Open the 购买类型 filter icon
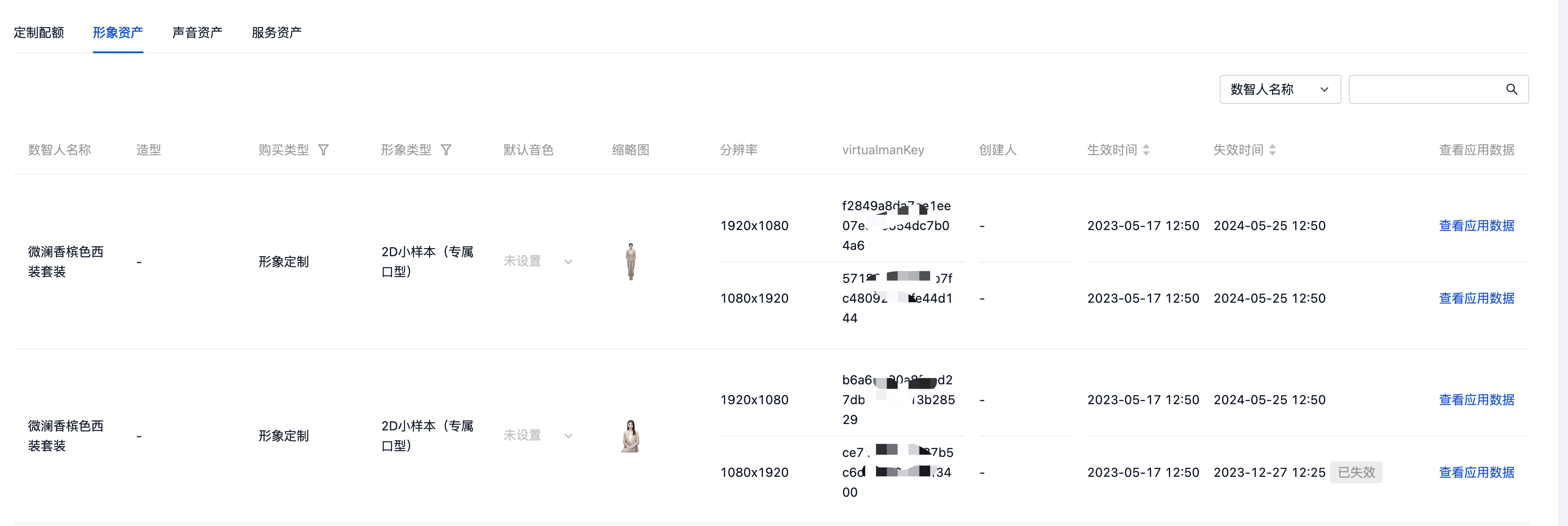 (324, 150)
